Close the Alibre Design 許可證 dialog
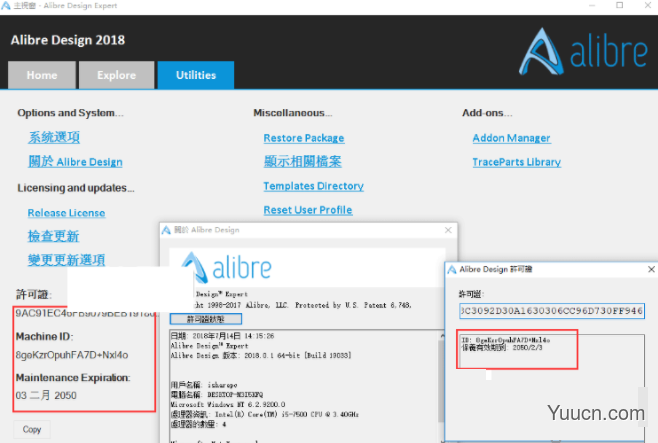The image size is (658, 443). click(651, 269)
